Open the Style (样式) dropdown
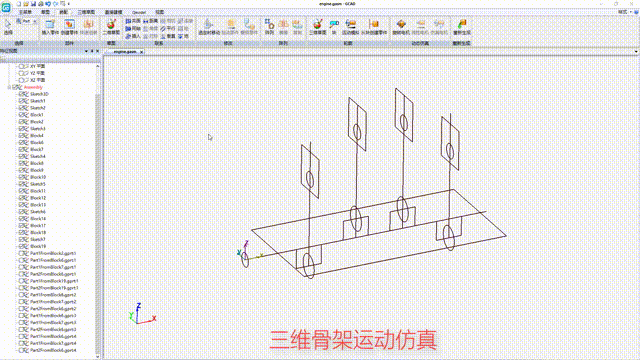Image resolution: width=640 pixels, height=360 pixels. click(624, 12)
